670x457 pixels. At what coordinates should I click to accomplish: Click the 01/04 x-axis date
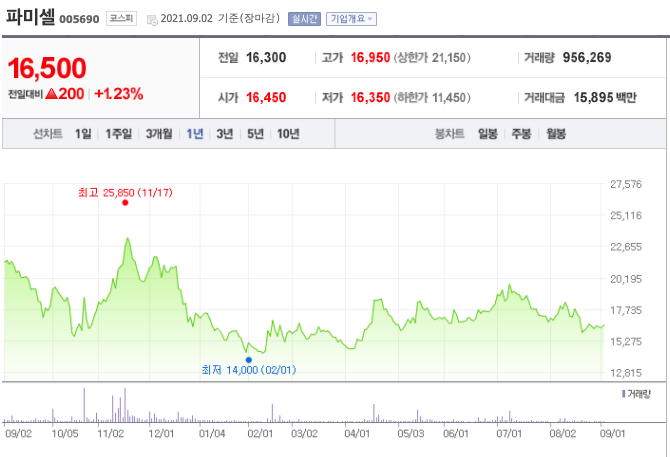212,434
